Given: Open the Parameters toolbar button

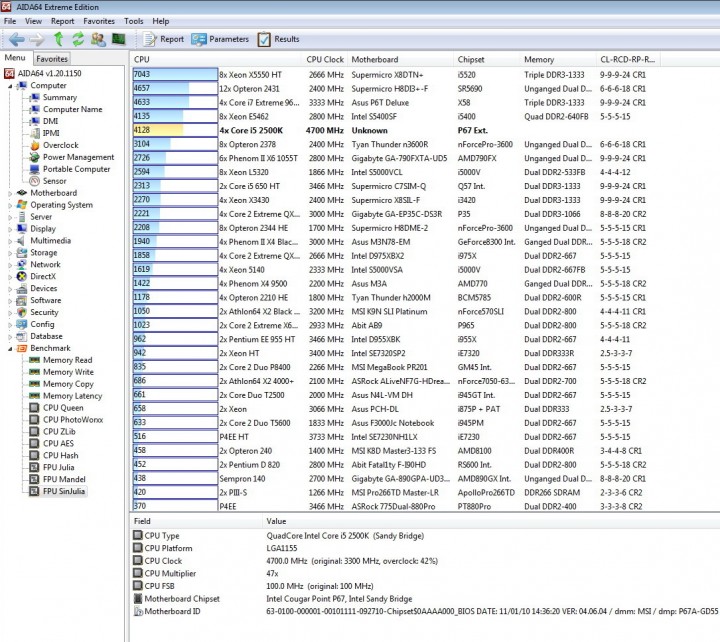Looking at the screenshot, I should (x=220, y=39).
